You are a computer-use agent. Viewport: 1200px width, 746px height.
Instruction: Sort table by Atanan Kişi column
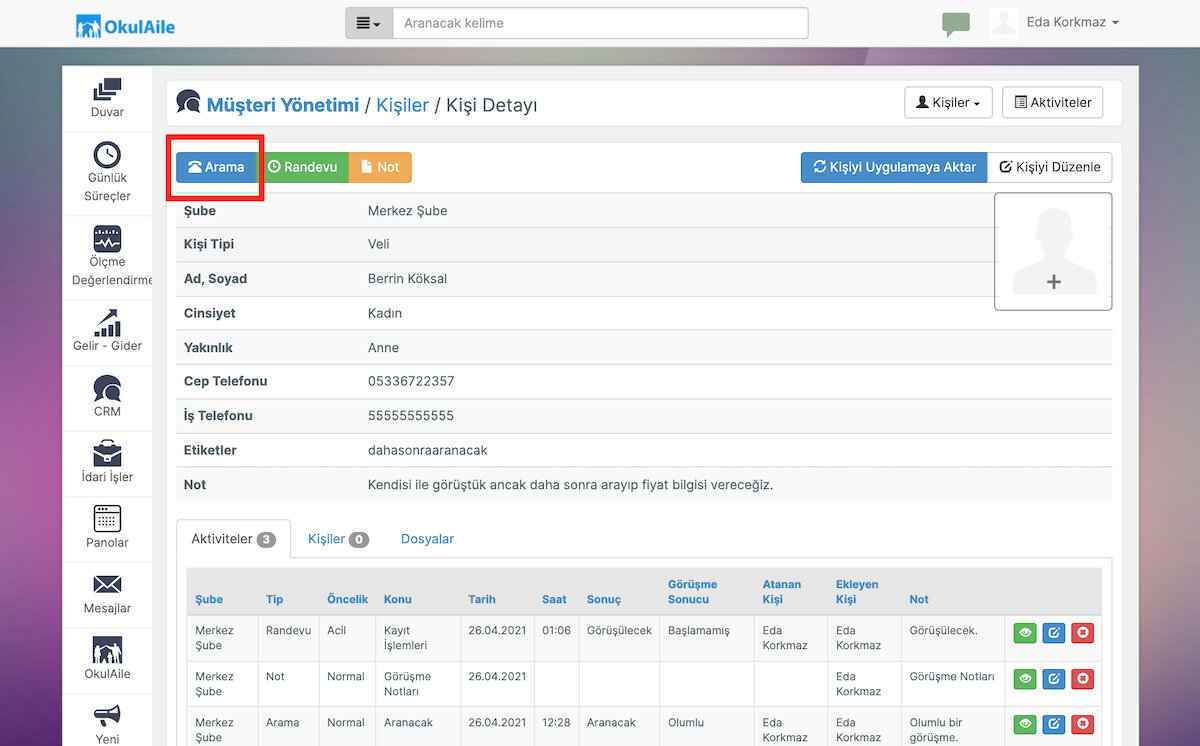click(x=782, y=591)
